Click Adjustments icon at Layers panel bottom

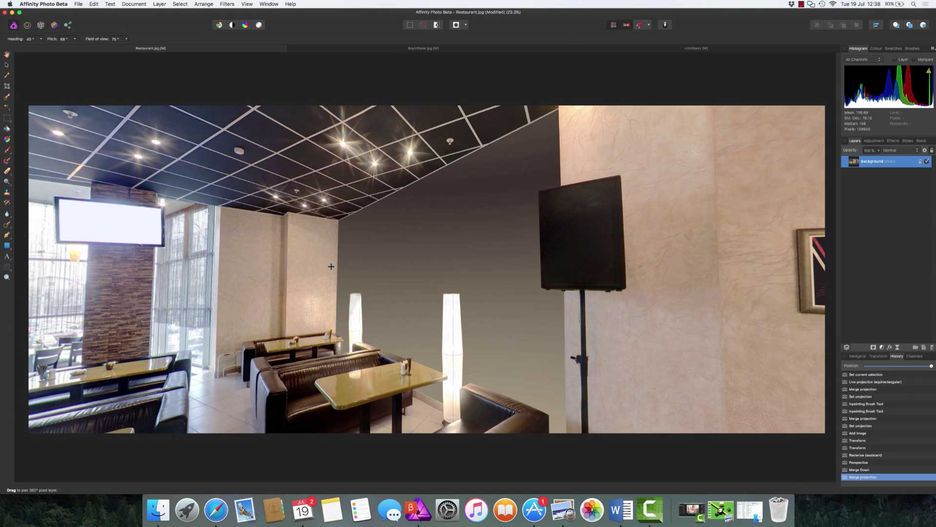881,347
